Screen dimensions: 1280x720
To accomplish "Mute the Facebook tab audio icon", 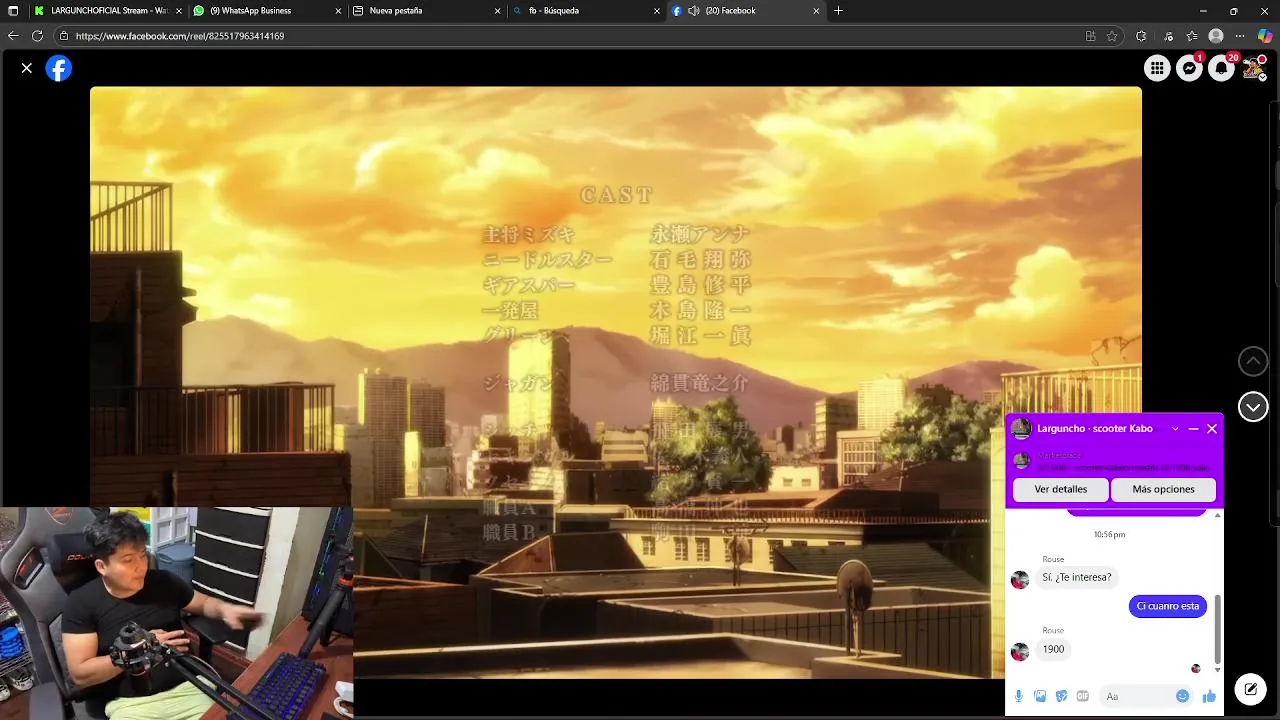I will tap(694, 11).
